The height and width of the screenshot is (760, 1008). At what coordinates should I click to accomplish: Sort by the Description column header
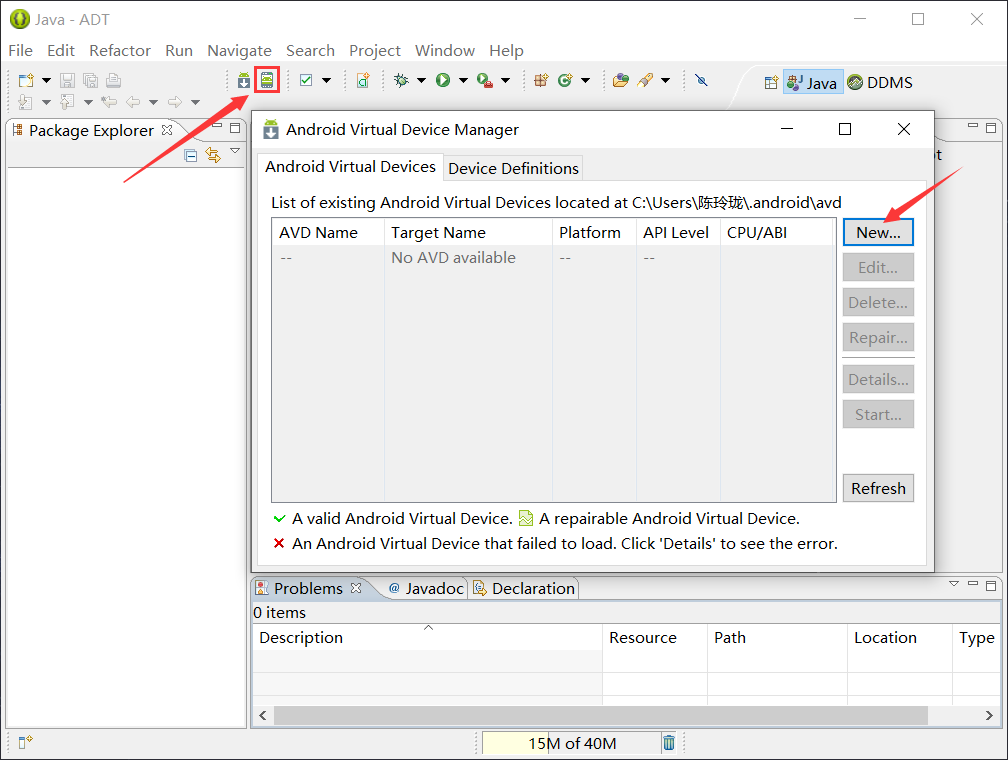(x=428, y=637)
